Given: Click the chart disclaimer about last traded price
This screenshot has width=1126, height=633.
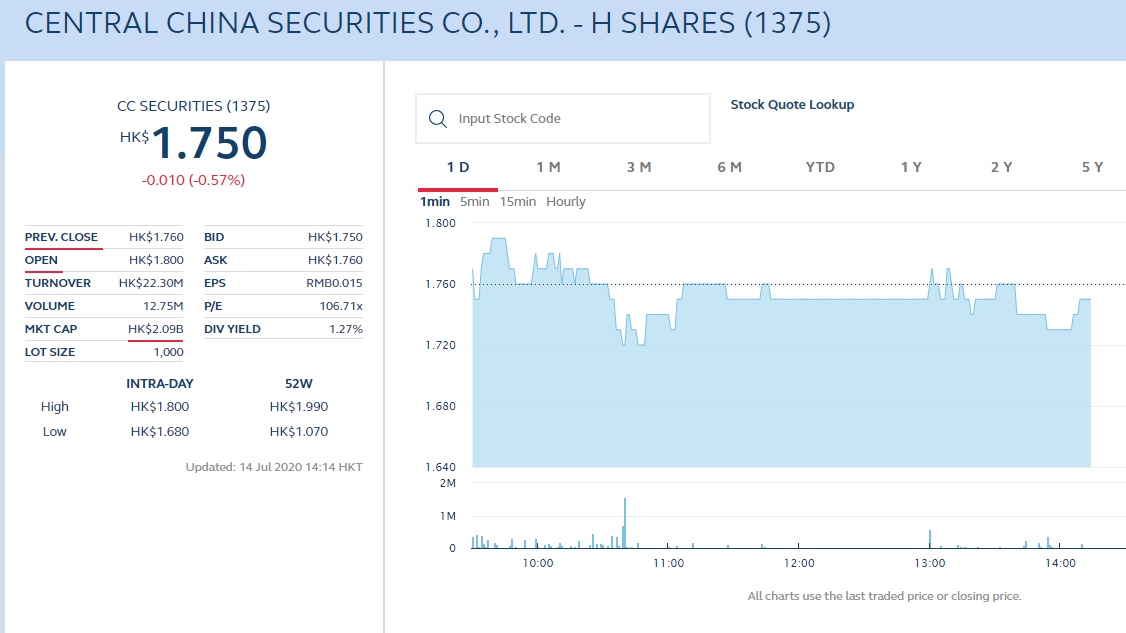Looking at the screenshot, I should click(884, 596).
